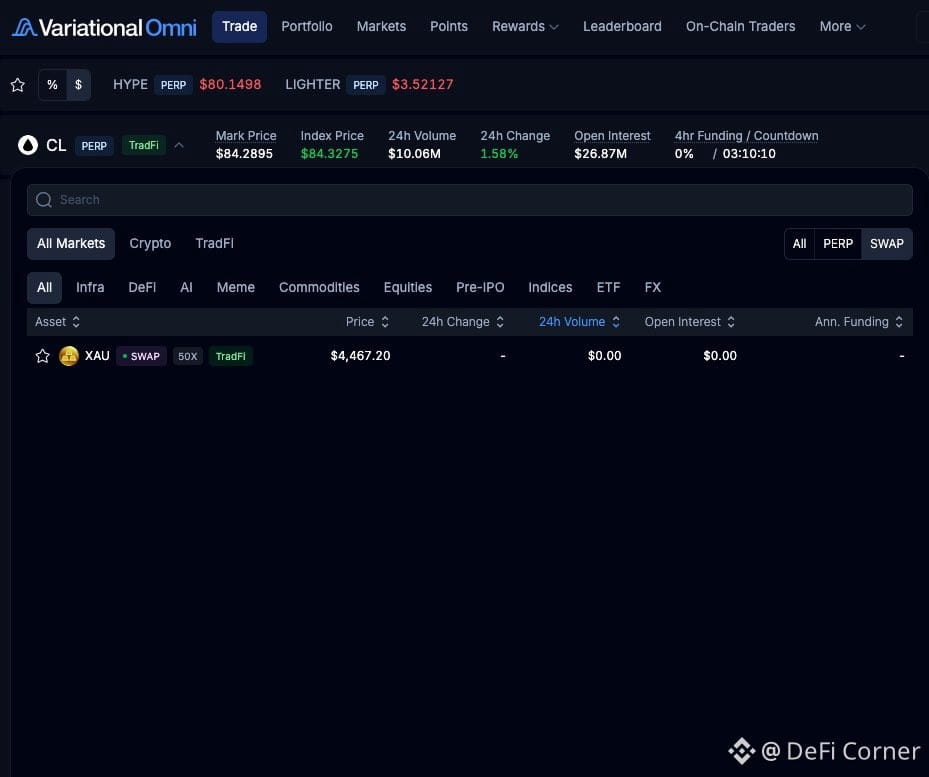Click the Mark Price $84.2895 value
The width and height of the screenshot is (929, 777).
[244, 154]
